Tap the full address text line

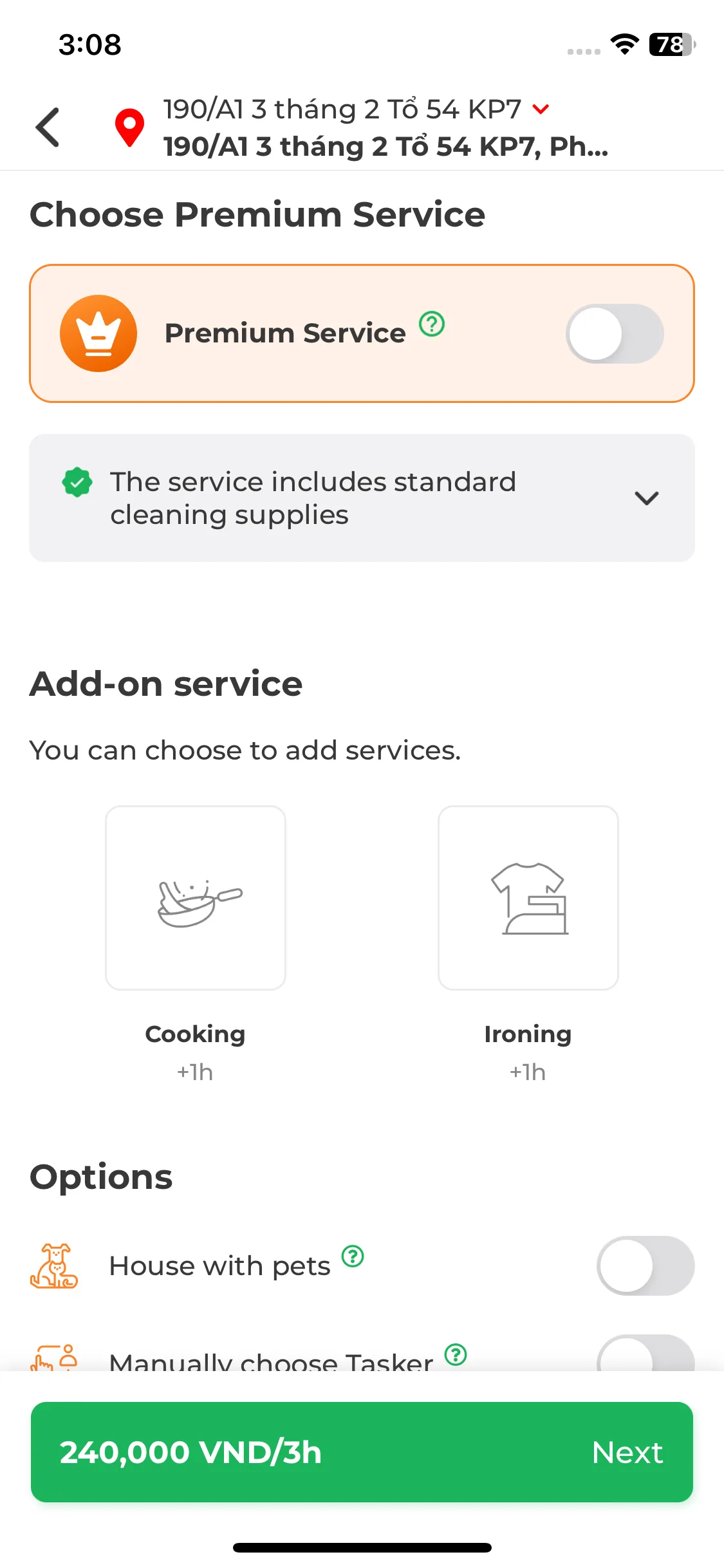(x=385, y=147)
